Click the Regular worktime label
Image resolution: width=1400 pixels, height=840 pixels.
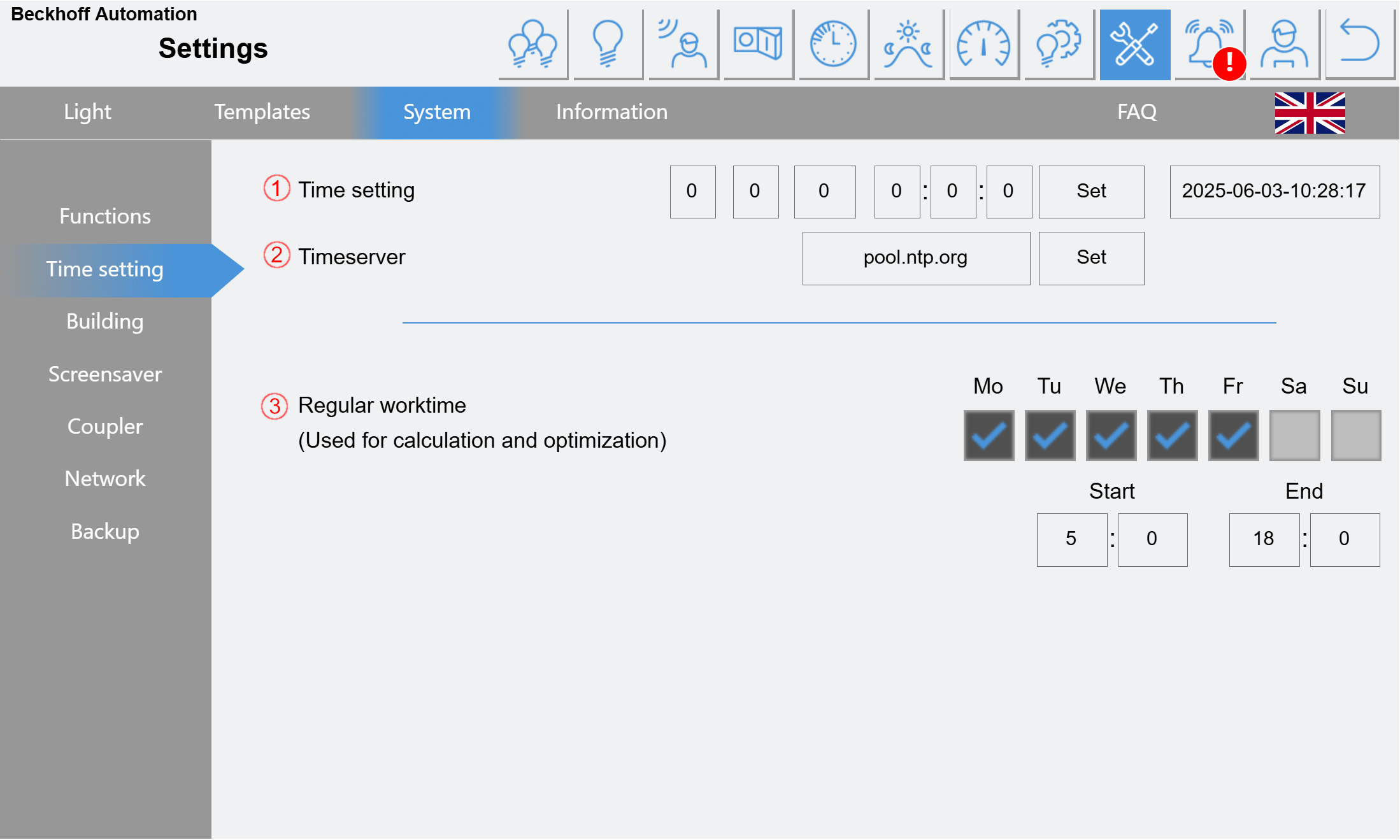tap(382, 406)
